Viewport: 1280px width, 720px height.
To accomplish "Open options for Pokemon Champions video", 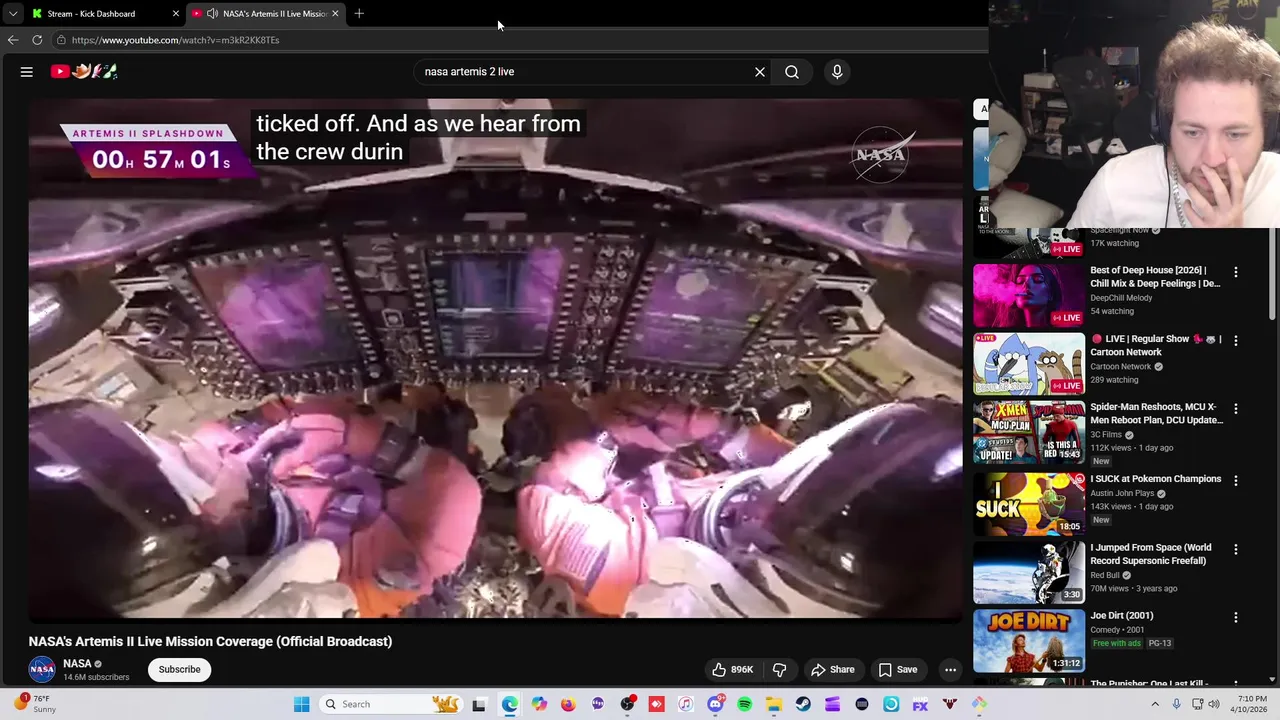I will (x=1236, y=481).
